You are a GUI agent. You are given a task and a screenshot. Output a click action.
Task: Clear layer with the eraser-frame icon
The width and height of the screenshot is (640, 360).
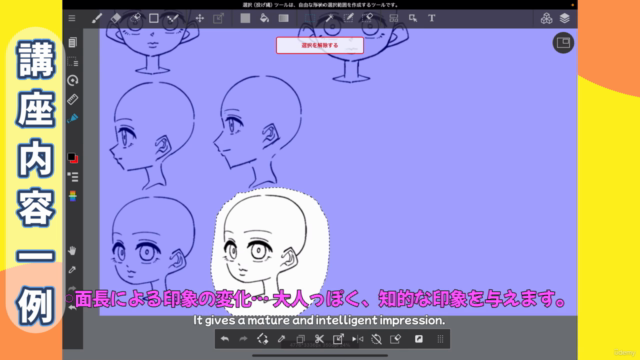[x=396, y=339]
